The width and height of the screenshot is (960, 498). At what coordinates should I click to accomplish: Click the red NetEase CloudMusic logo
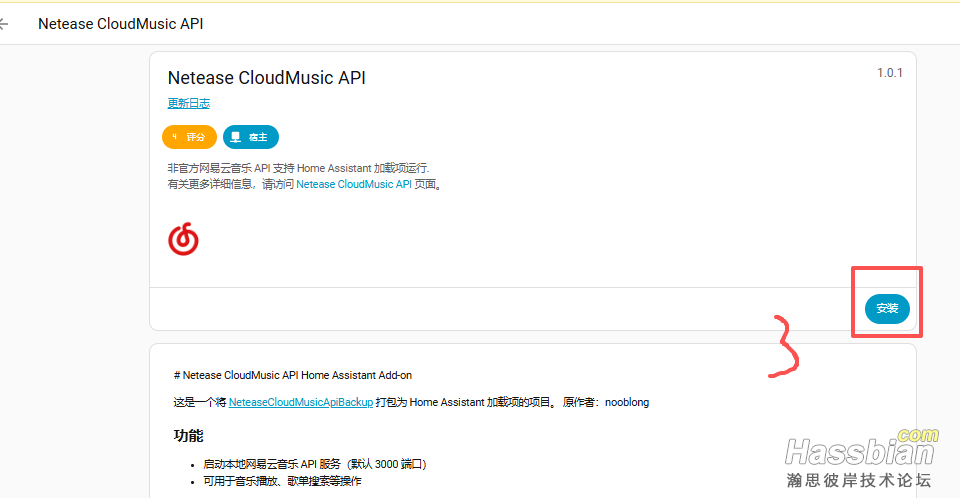184,239
